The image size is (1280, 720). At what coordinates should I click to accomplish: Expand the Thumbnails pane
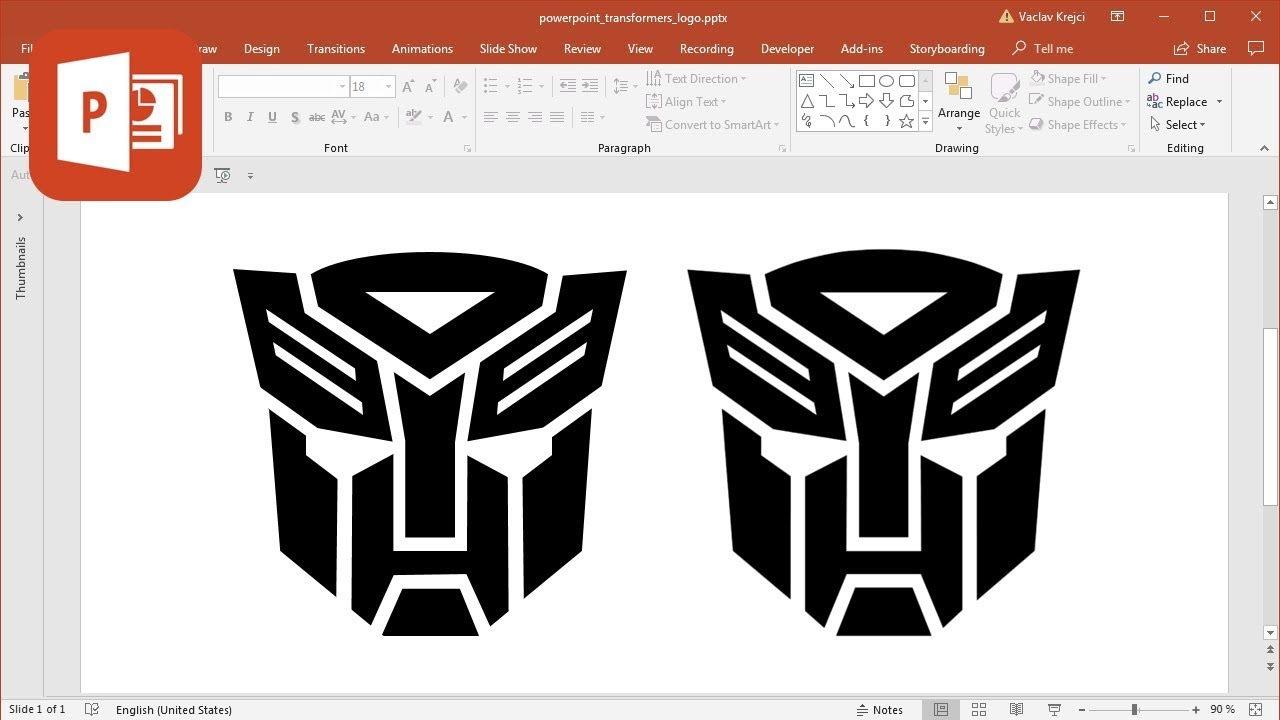coord(20,217)
